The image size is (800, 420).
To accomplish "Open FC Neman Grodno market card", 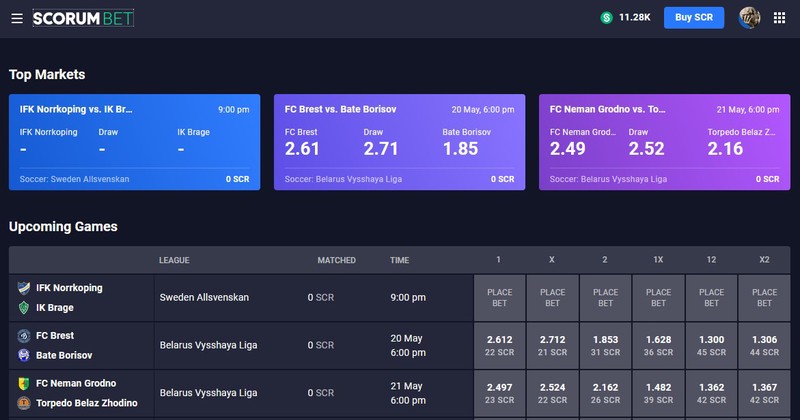I will [x=664, y=142].
